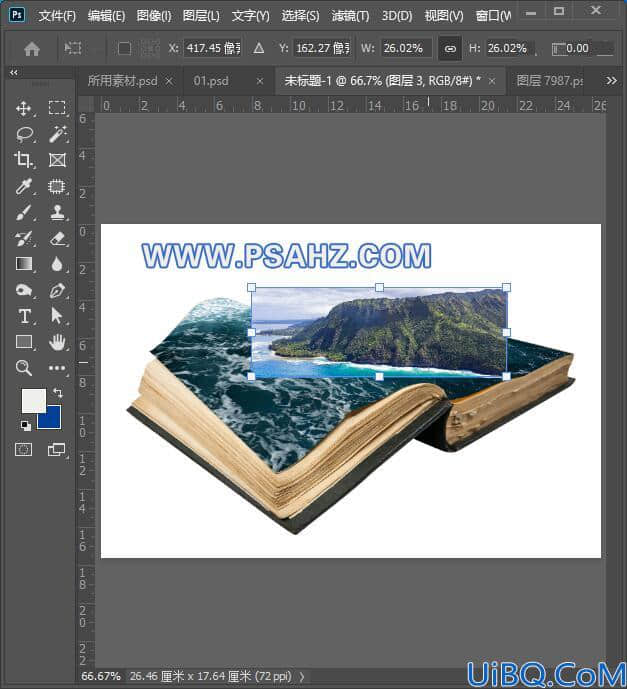Click the Home icon in options bar

tap(32, 48)
